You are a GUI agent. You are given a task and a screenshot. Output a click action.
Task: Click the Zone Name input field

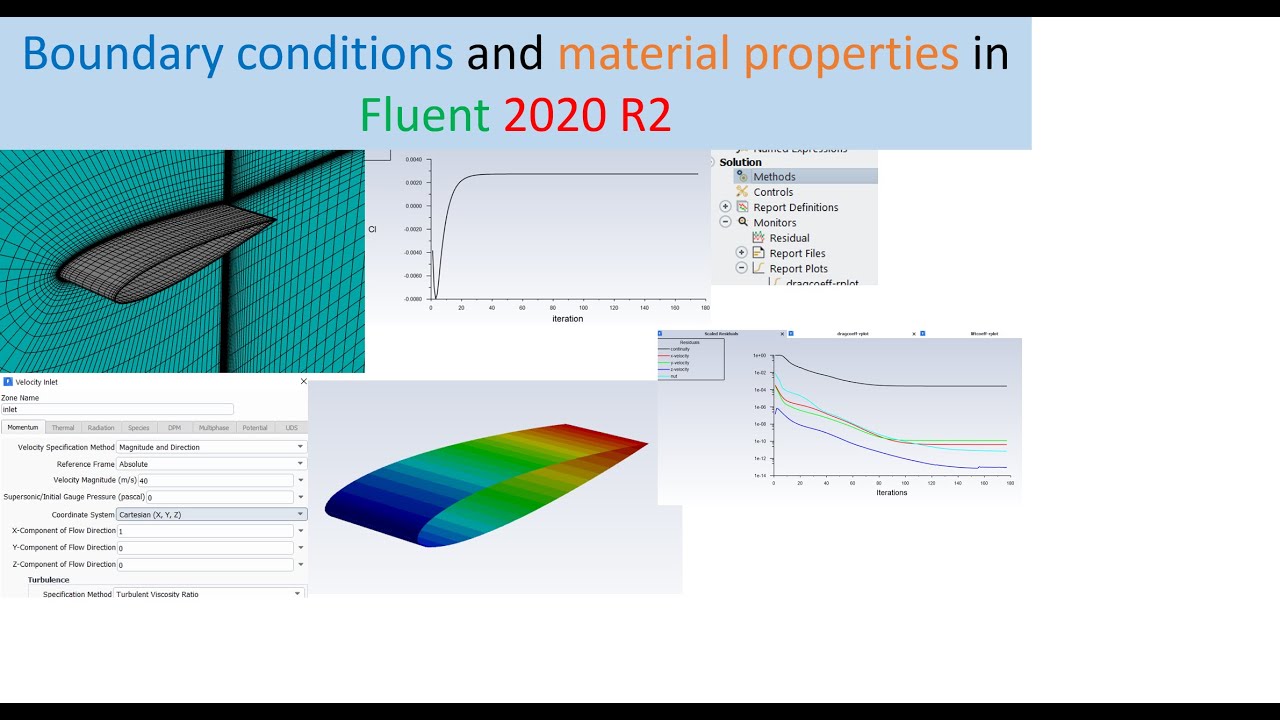[117, 409]
